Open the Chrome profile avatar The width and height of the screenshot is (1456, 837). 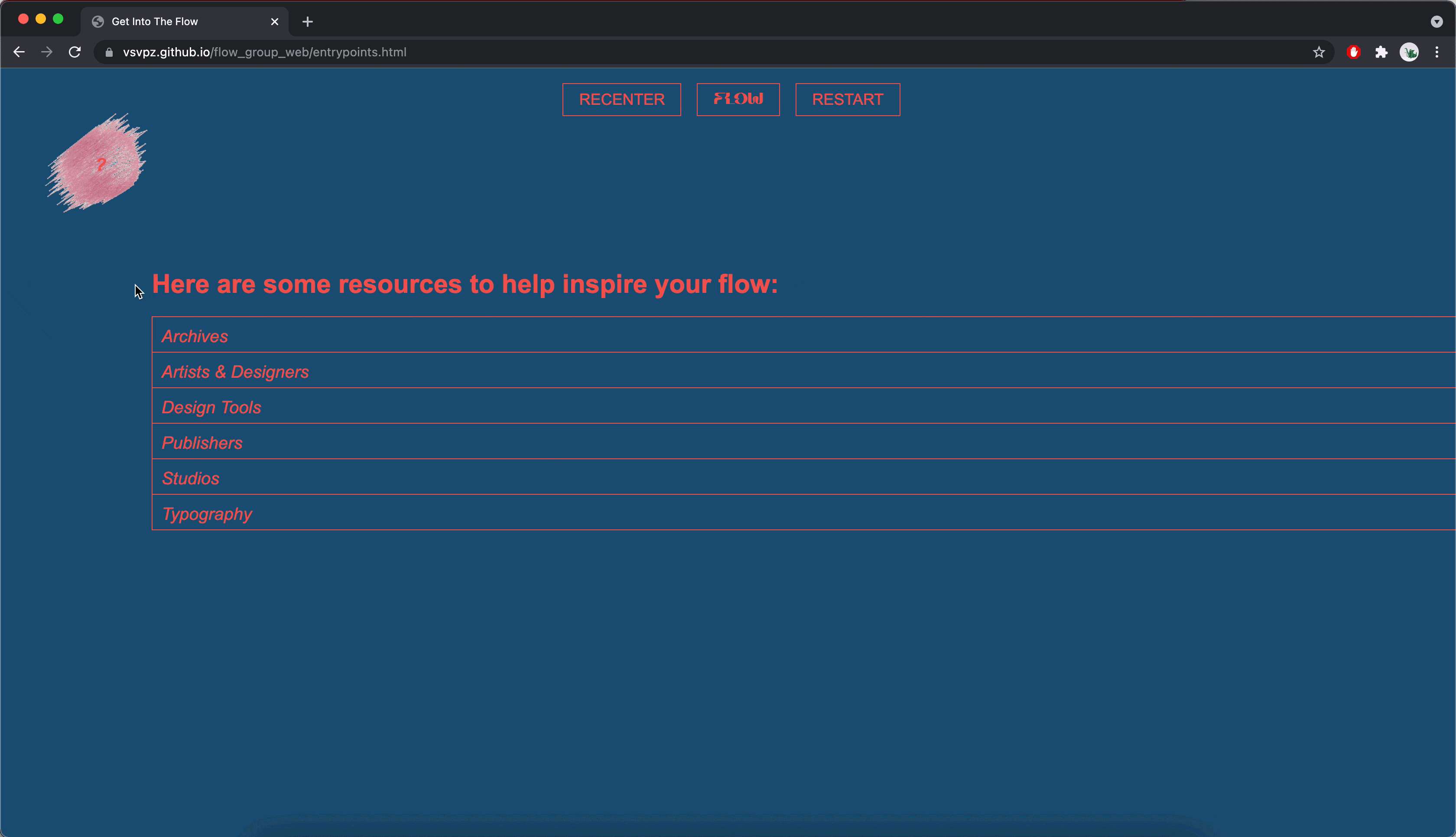(1409, 52)
